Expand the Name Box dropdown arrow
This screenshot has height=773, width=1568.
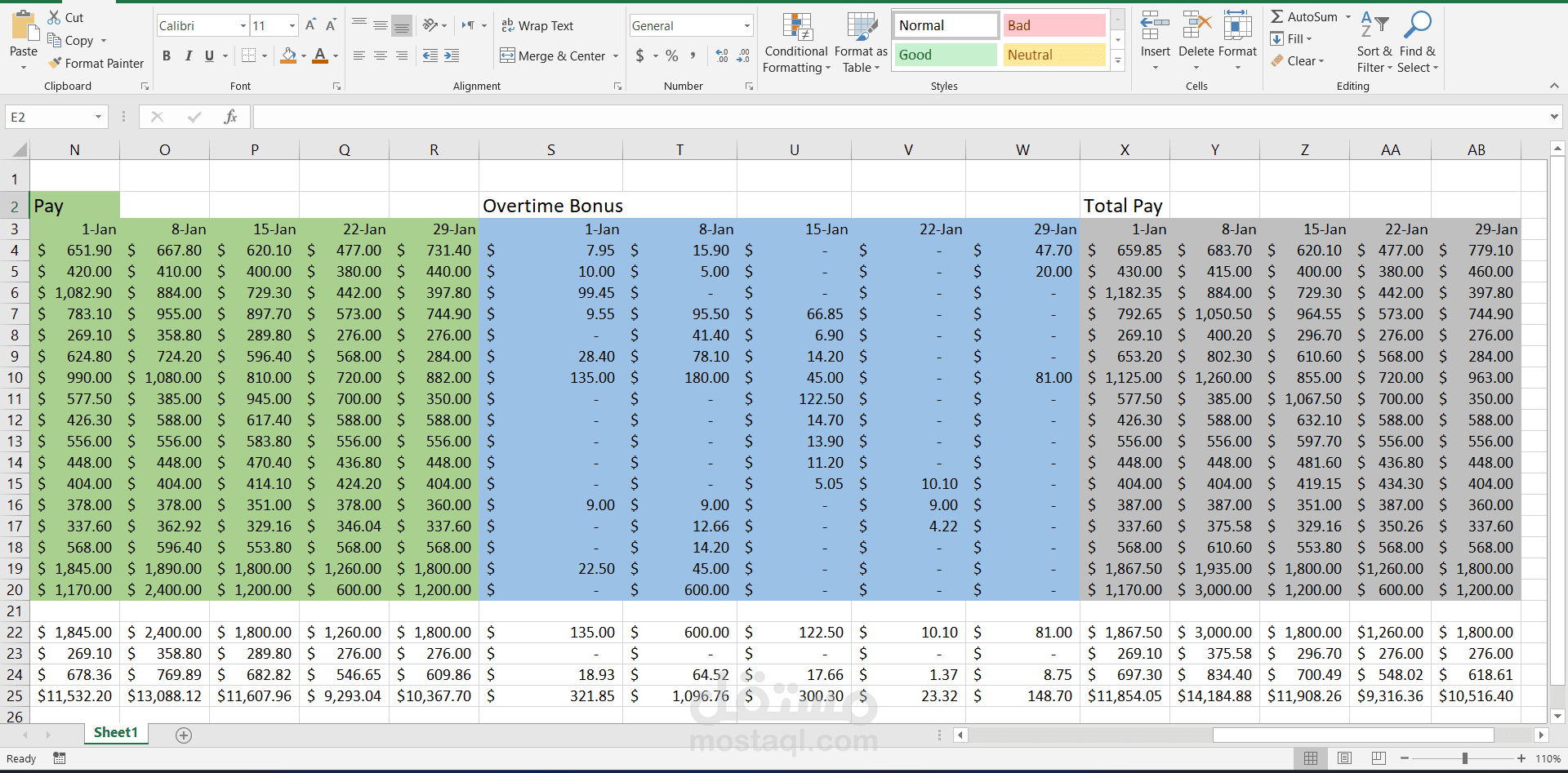click(98, 117)
